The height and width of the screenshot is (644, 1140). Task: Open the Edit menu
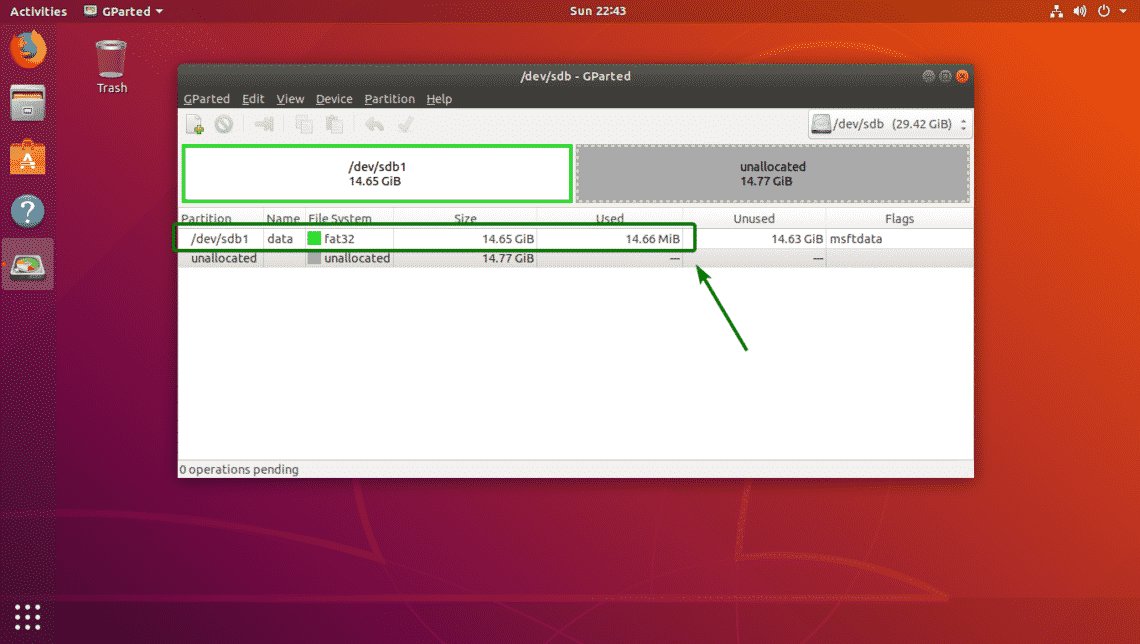pyautogui.click(x=253, y=99)
